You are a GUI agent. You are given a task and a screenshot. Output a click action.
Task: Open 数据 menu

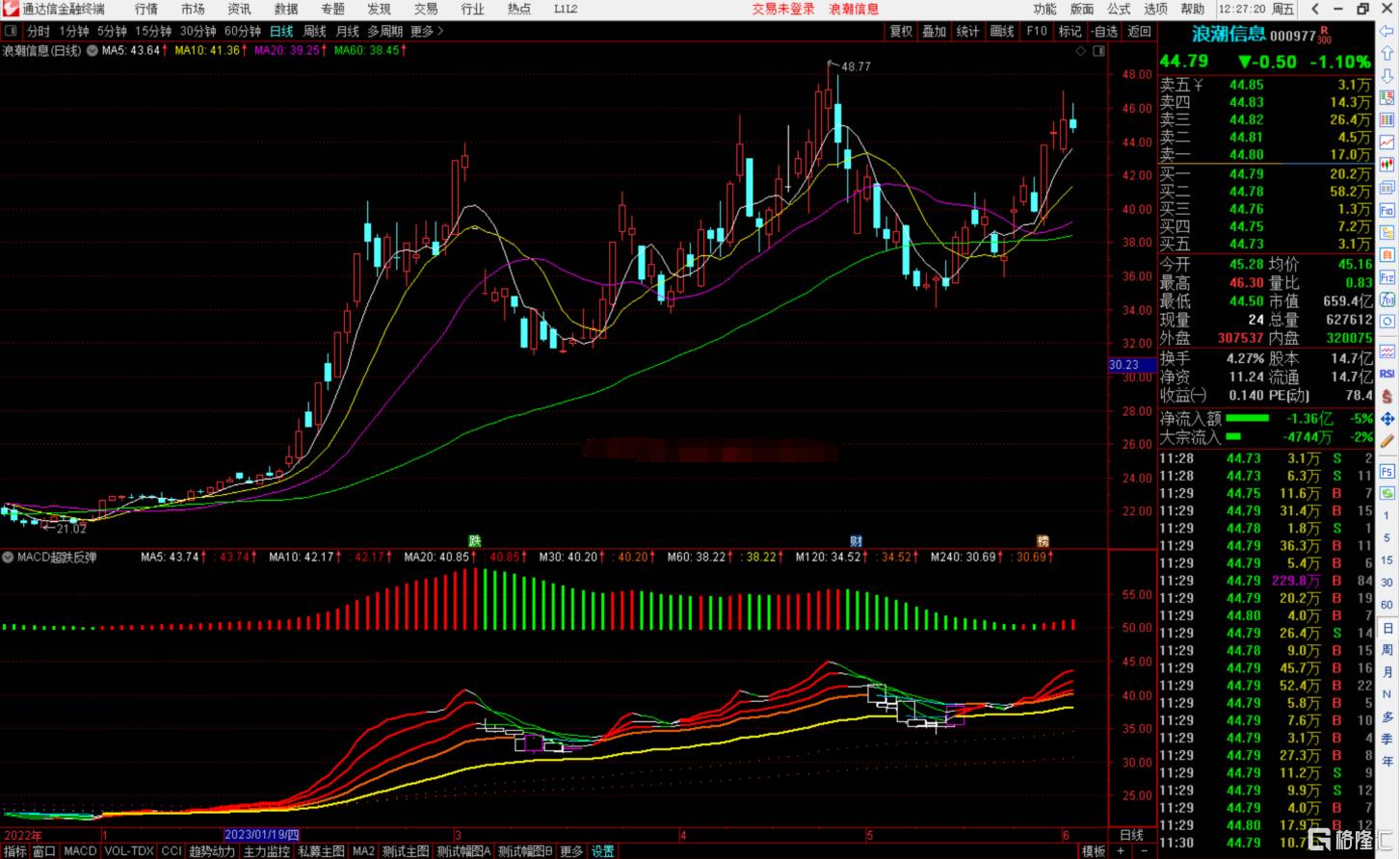(286, 9)
